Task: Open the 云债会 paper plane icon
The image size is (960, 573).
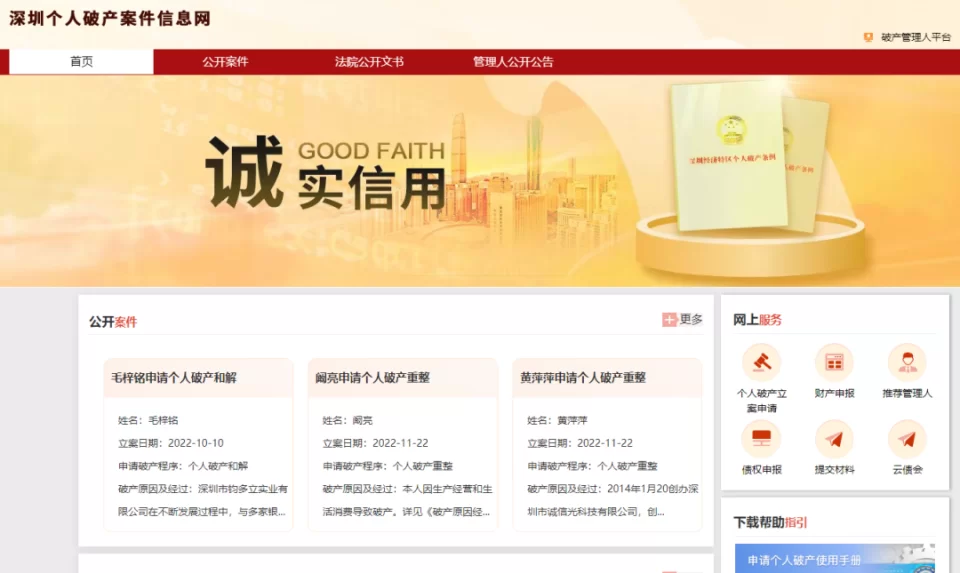Action: tap(907, 438)
